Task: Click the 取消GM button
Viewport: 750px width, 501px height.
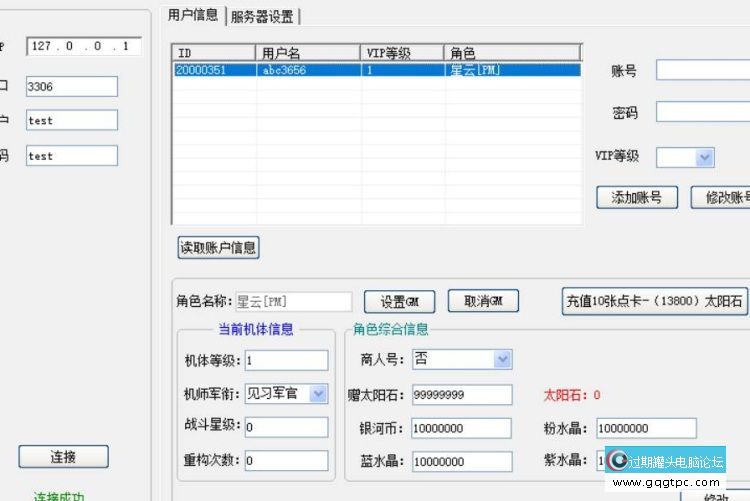Action: [483, 301]
